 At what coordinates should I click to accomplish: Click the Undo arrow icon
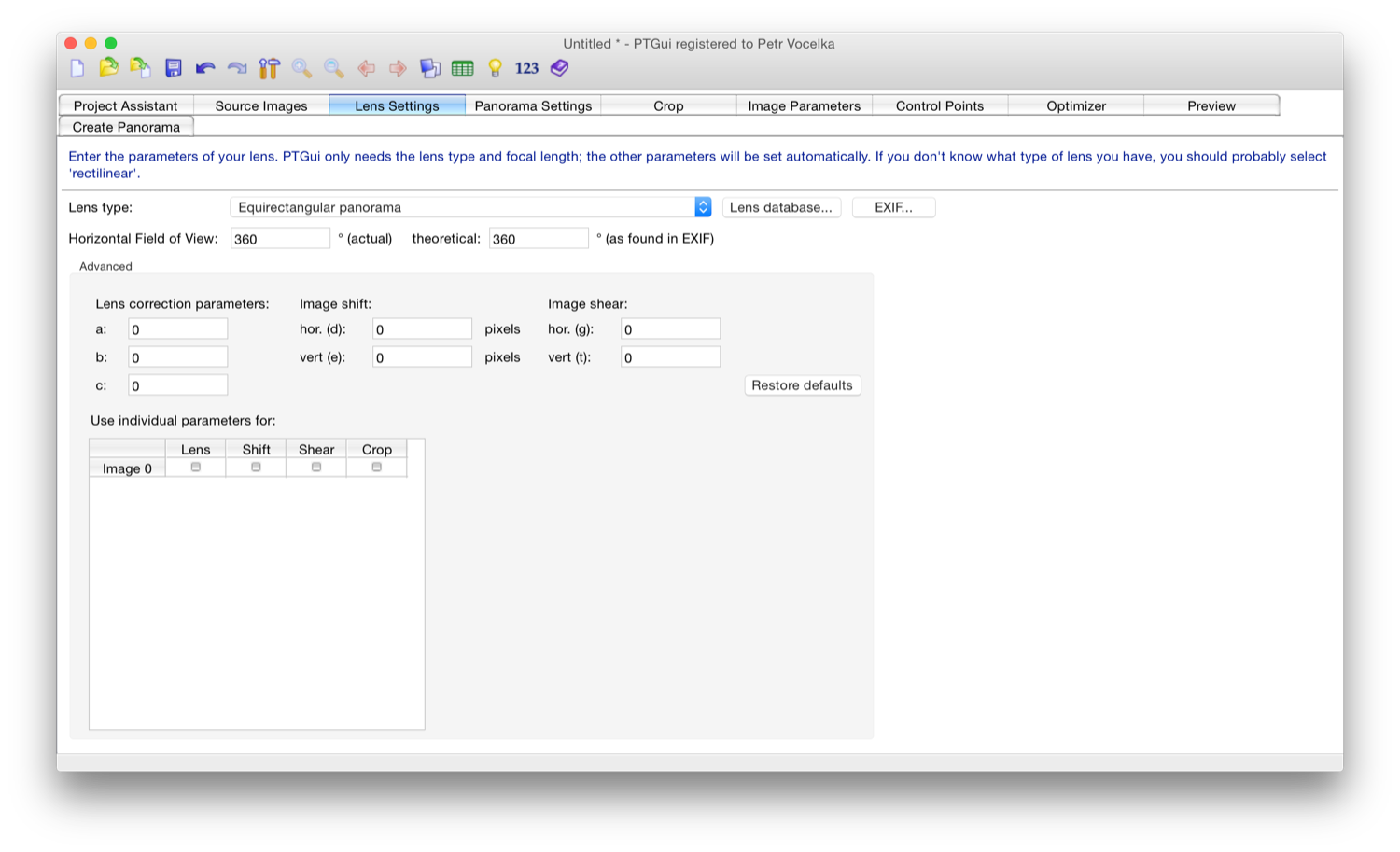(x=205, y=68)
